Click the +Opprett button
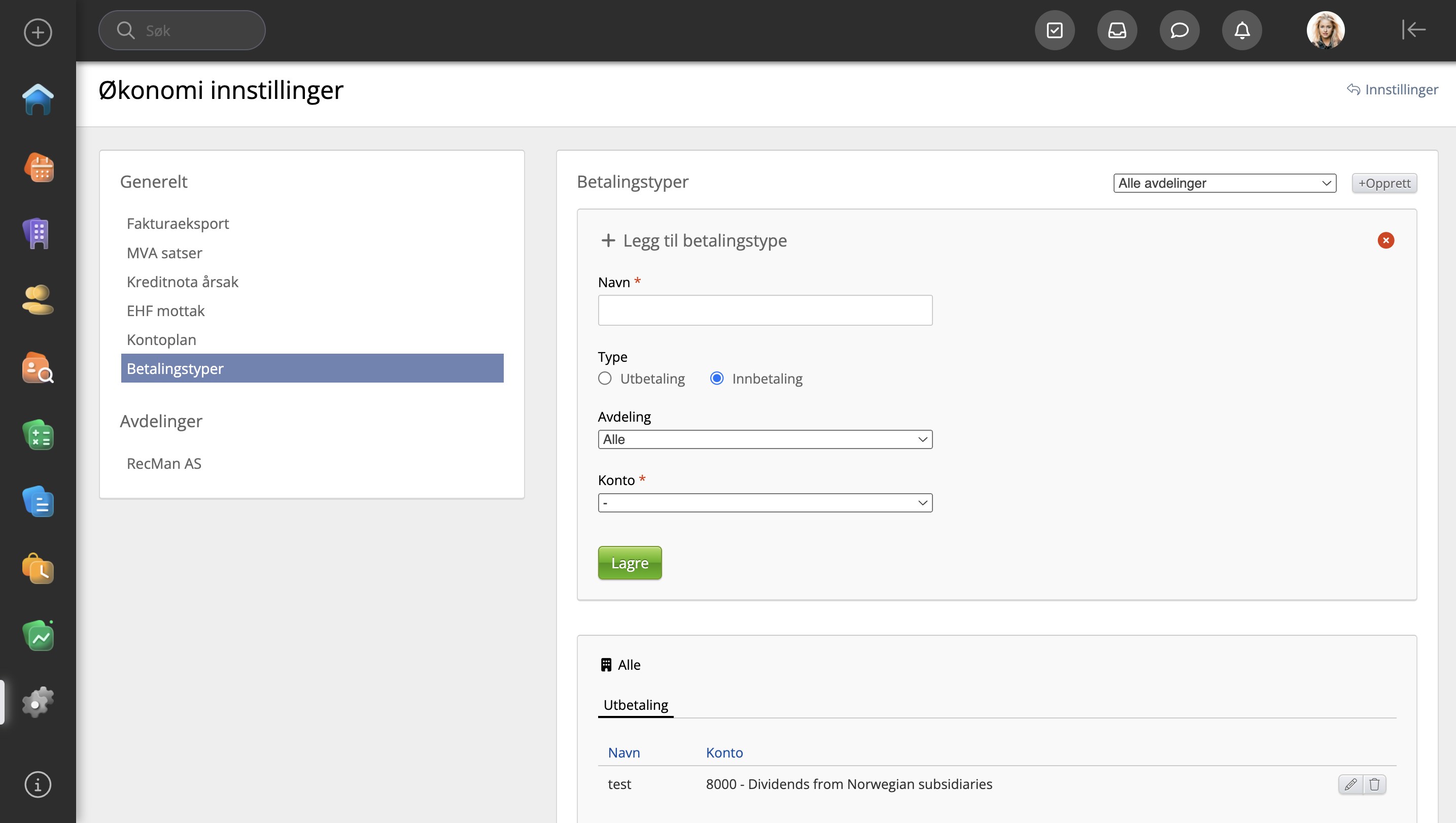The width and height of the screenshot is (1456, 823). tap(1383, 183)
